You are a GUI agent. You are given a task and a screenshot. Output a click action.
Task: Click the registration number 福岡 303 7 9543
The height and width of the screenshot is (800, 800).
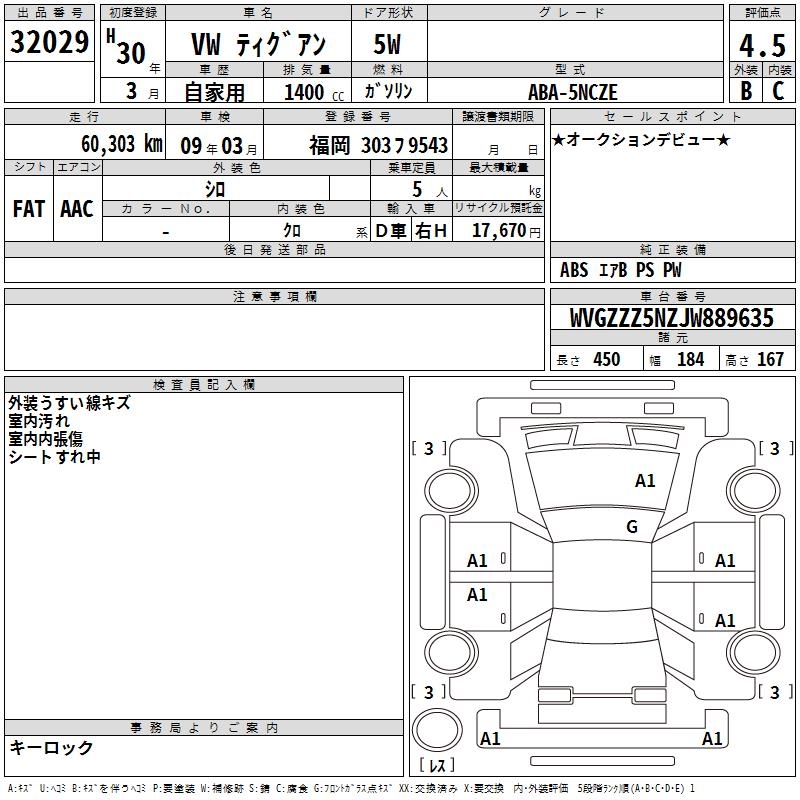coord(378,146)
